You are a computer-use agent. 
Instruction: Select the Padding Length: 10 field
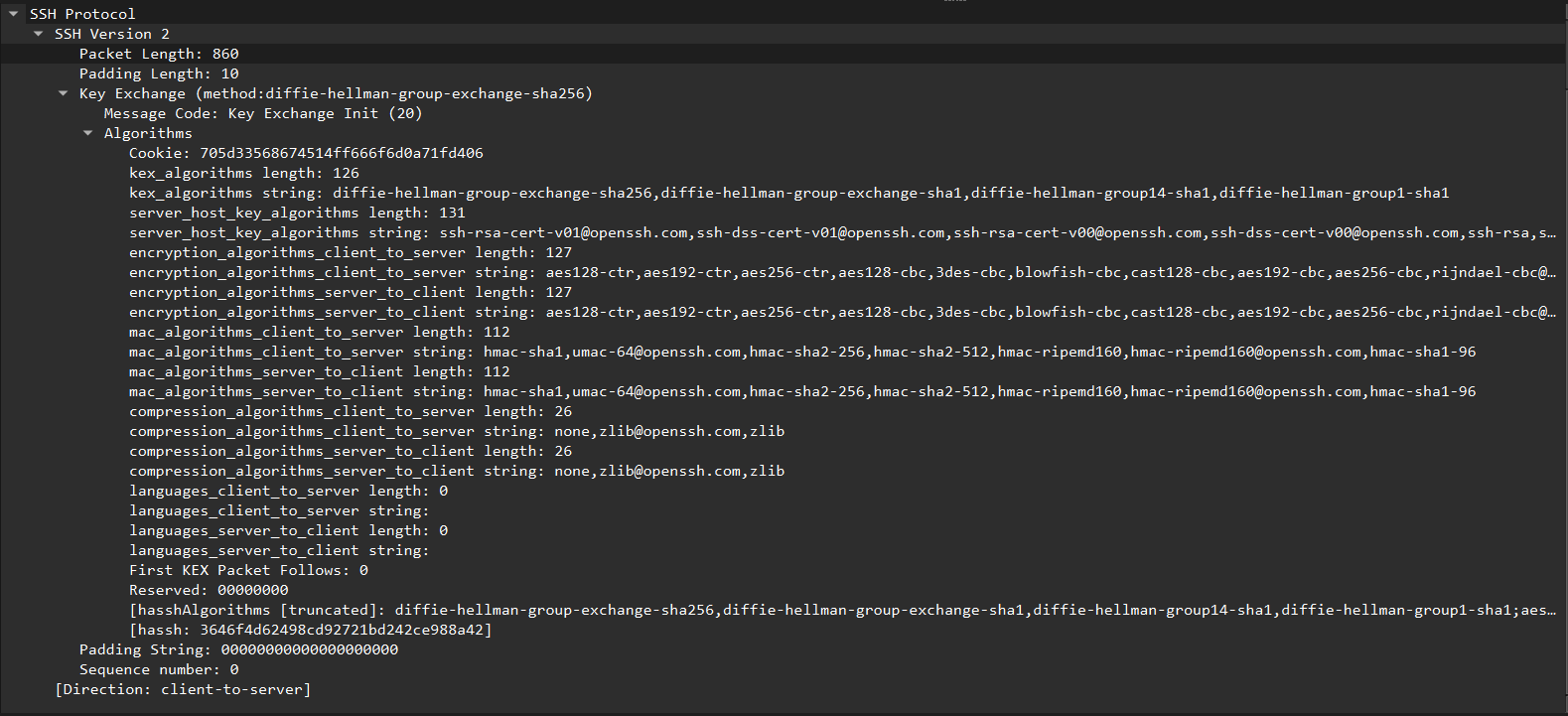(159, 73)
